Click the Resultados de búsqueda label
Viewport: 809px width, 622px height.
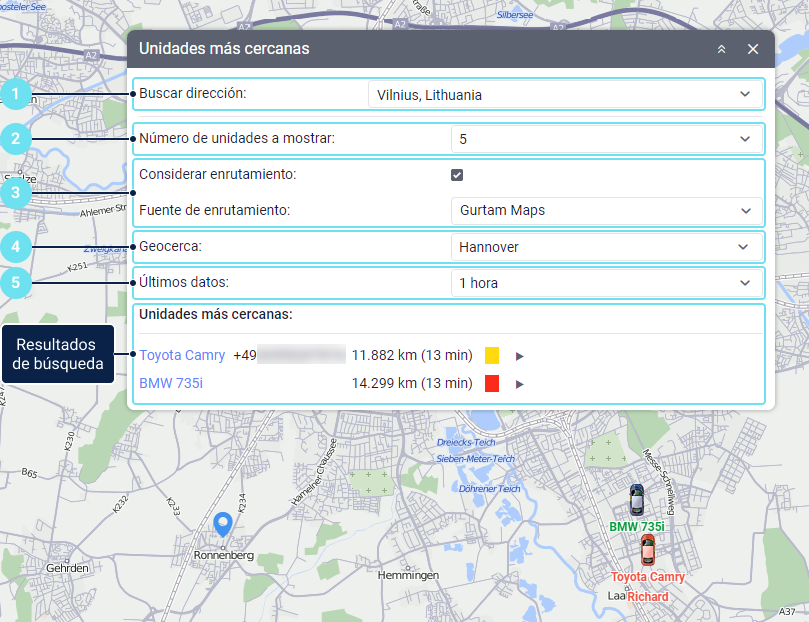[55, 354]
